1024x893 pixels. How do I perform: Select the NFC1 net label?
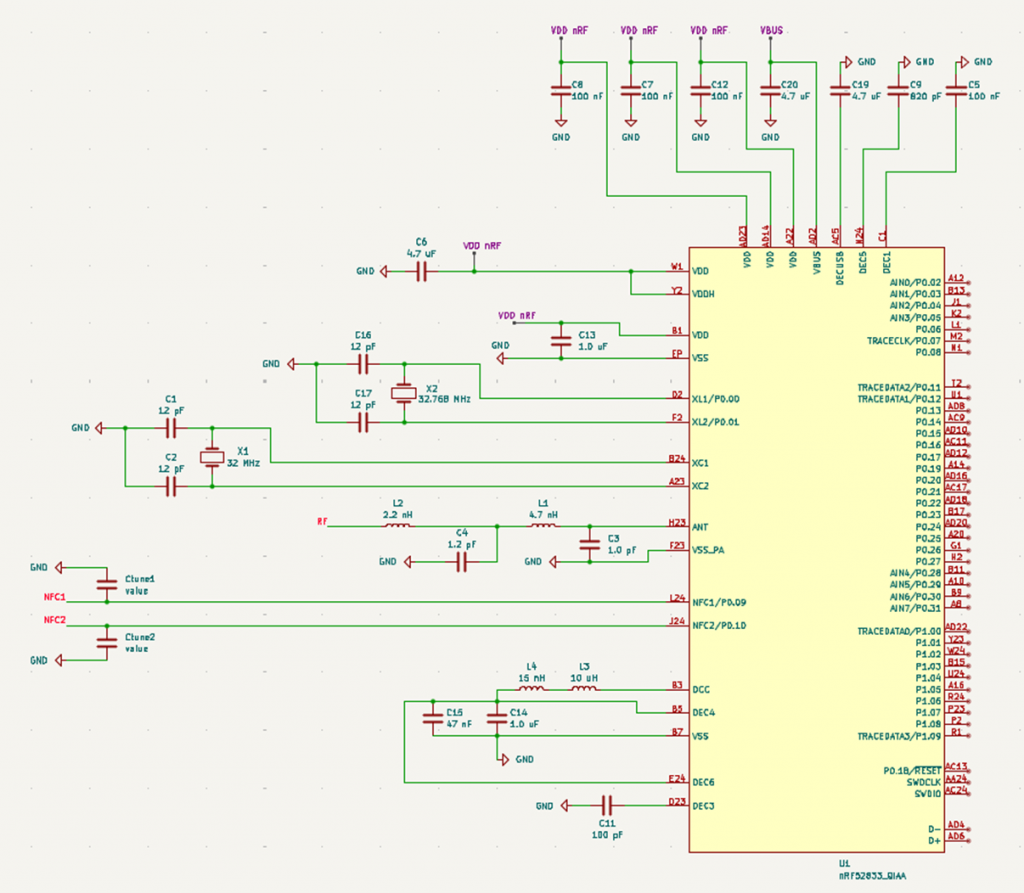[54, 597]
